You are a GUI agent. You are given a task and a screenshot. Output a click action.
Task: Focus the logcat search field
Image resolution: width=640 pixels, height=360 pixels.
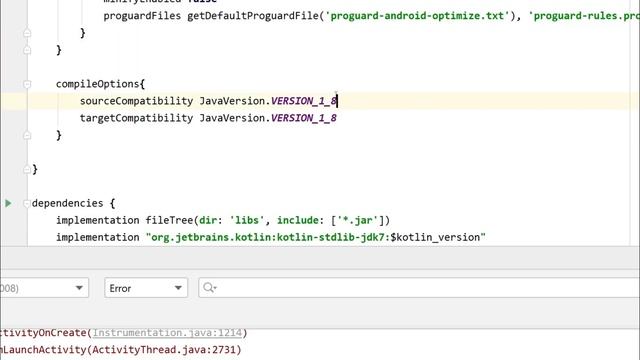click(x=419, y=288)
